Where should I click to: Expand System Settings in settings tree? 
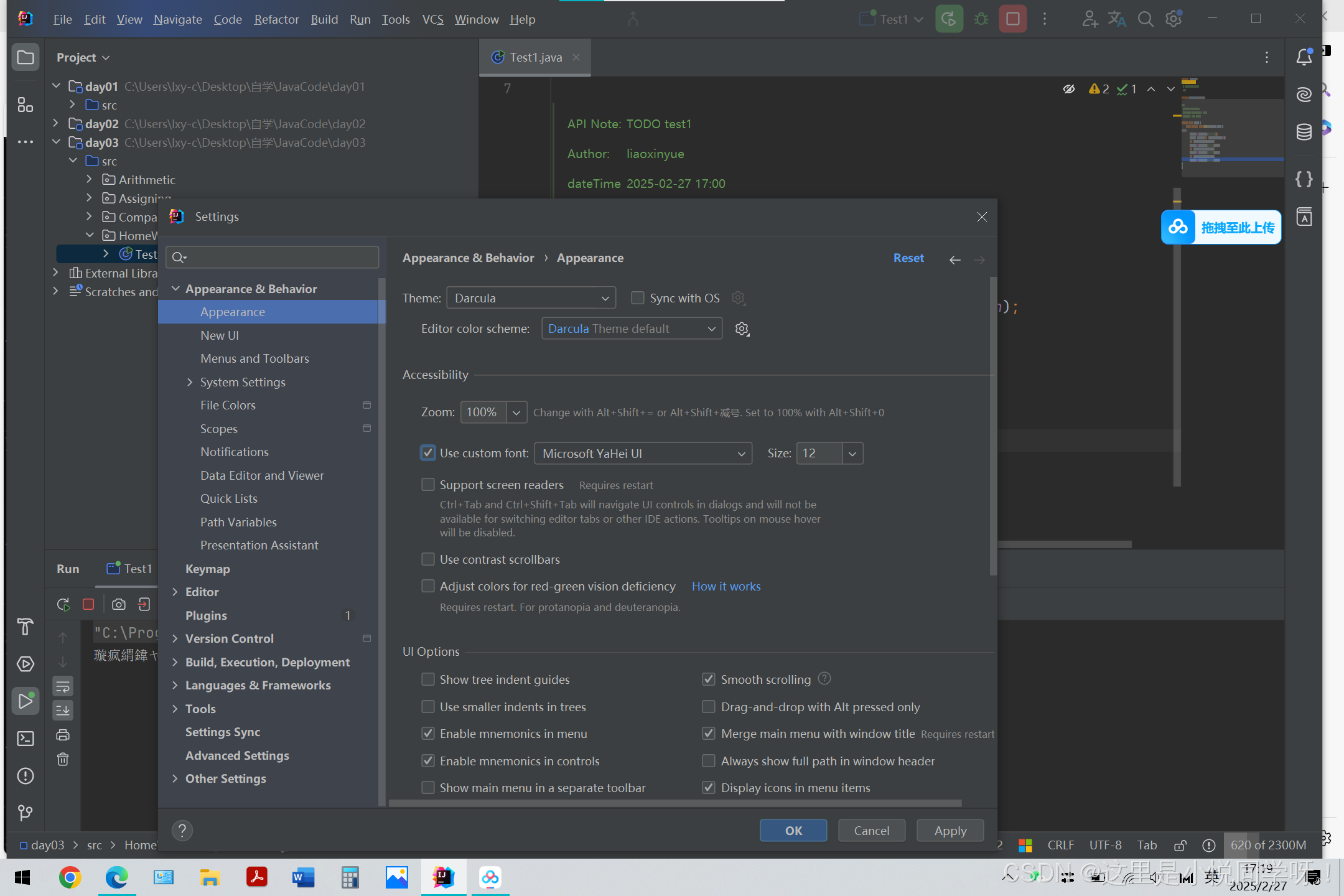(x=190, y=382)
